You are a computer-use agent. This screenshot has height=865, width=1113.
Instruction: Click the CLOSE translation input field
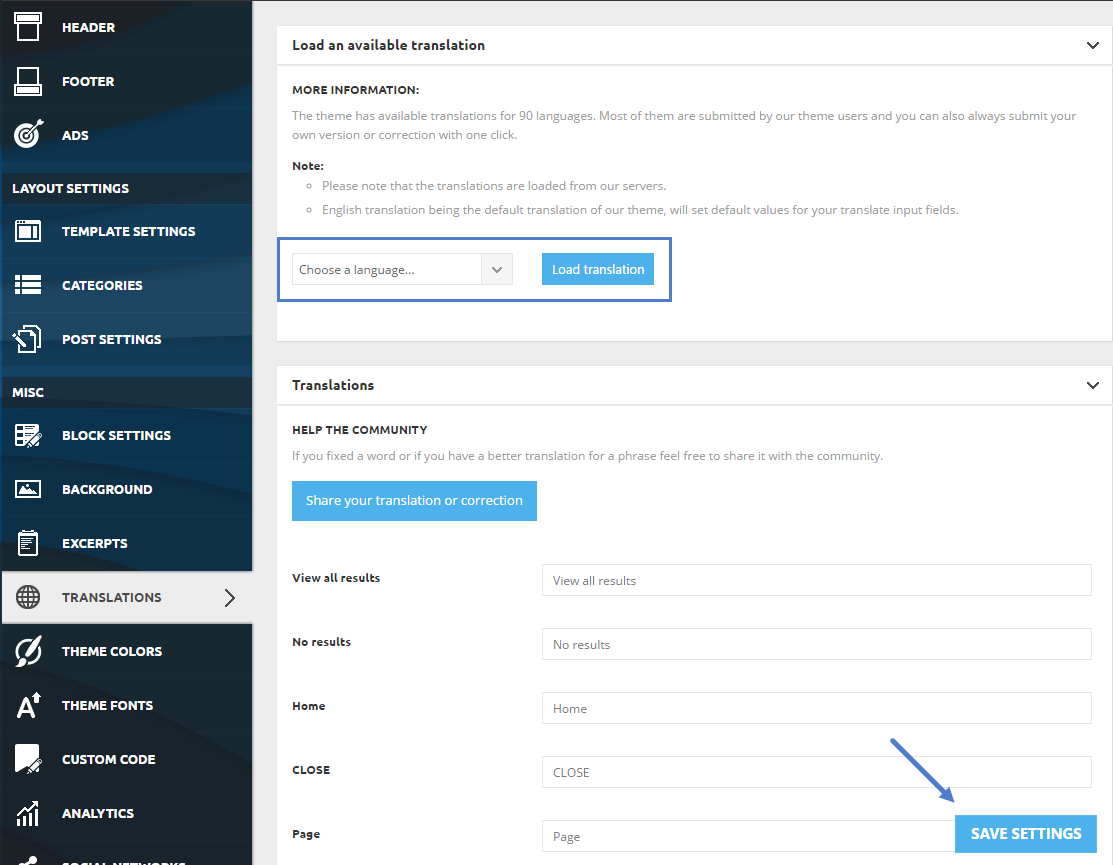click(x=816, y=772)
